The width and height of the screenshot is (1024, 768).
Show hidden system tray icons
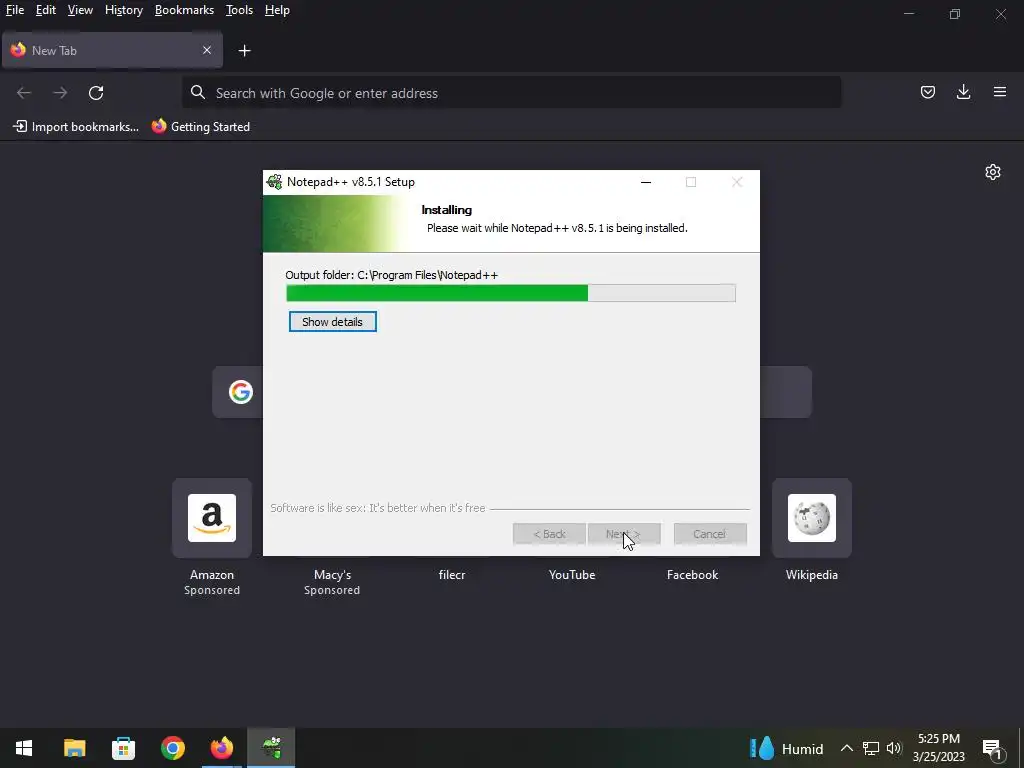pyautogui.click(x=846, y=748)
